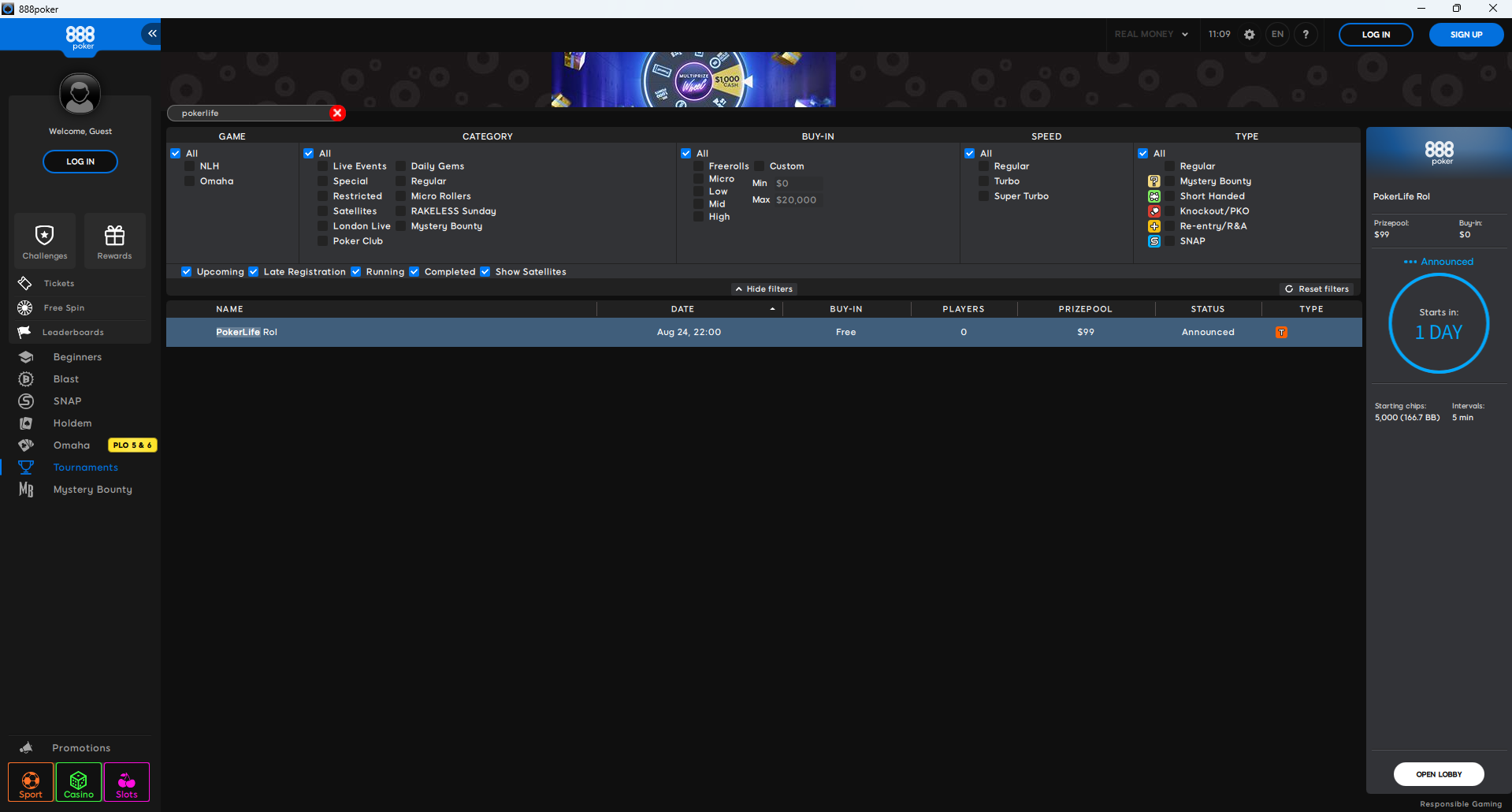Click the orange T type icon in PokerLife row

(1282, 333)
